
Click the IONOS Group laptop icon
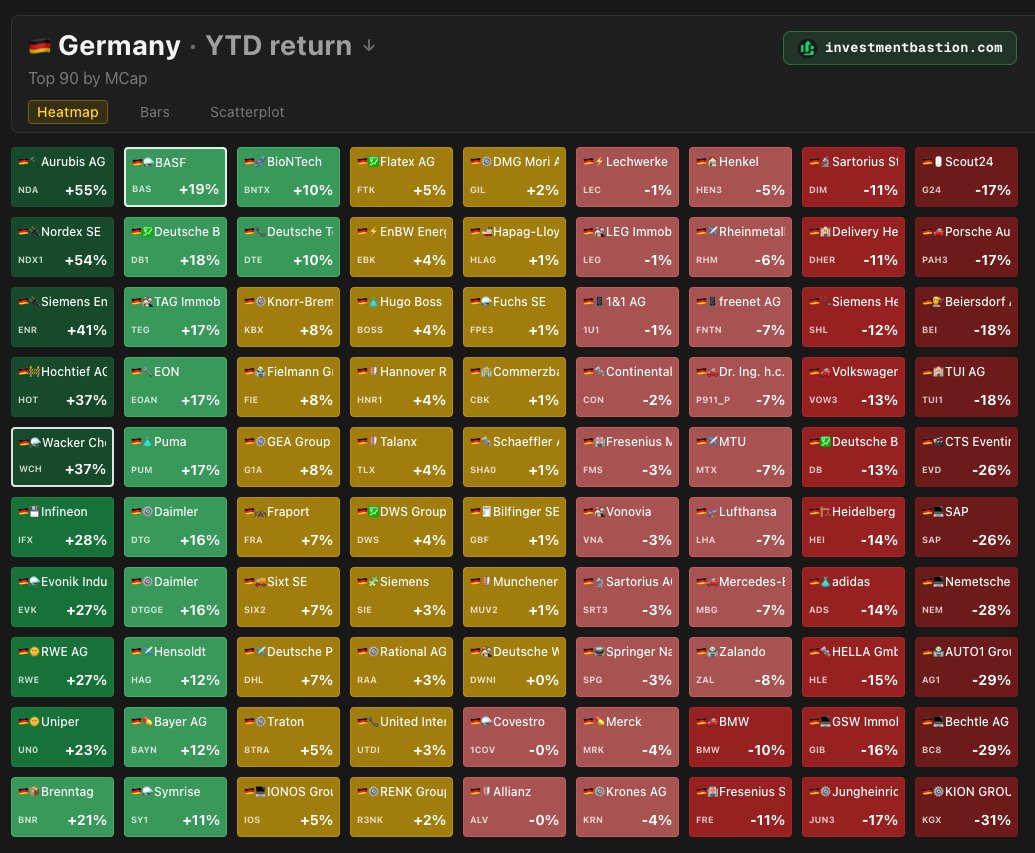[x=261, y=792]
